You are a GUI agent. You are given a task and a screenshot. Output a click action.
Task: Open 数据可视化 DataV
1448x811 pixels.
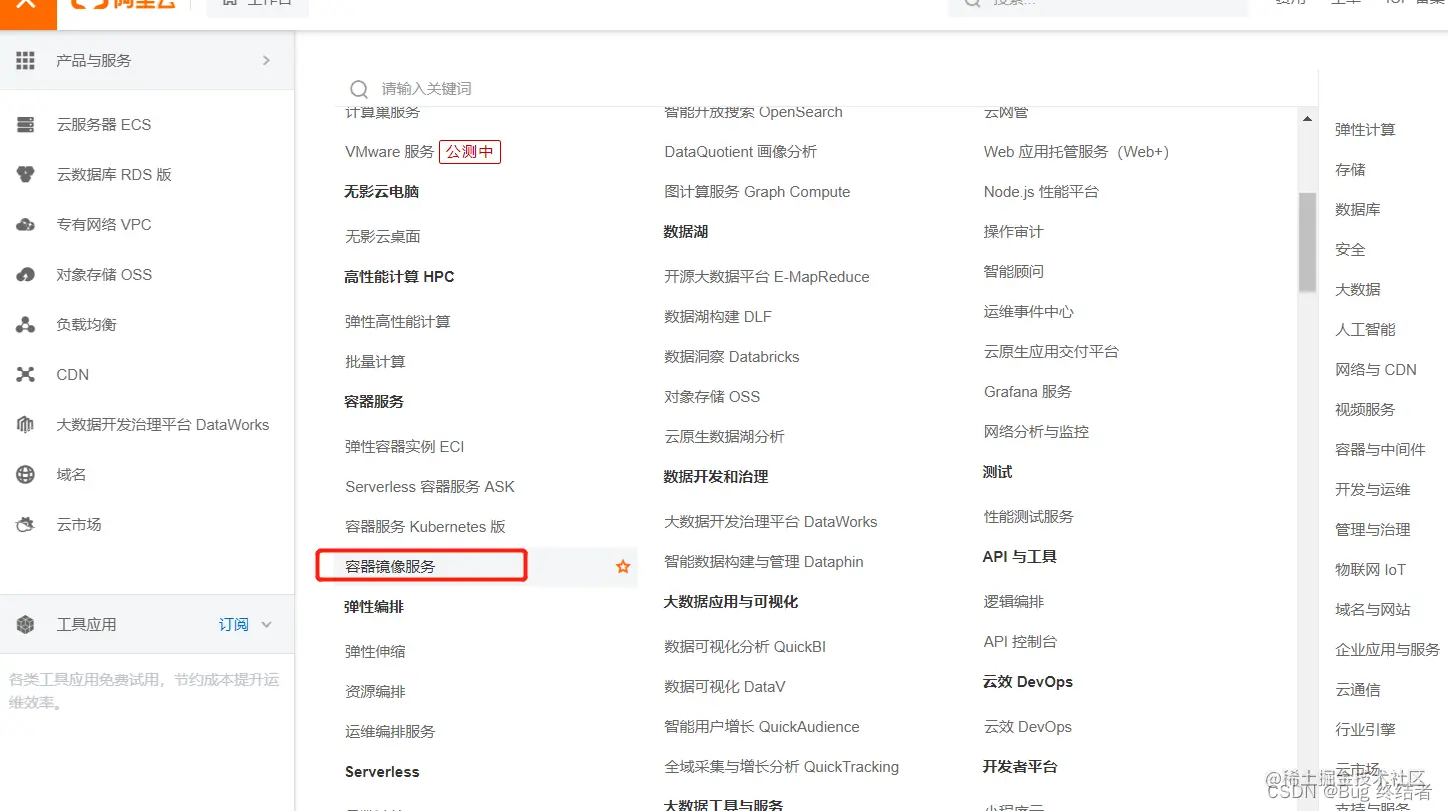(x=725, y=687)
